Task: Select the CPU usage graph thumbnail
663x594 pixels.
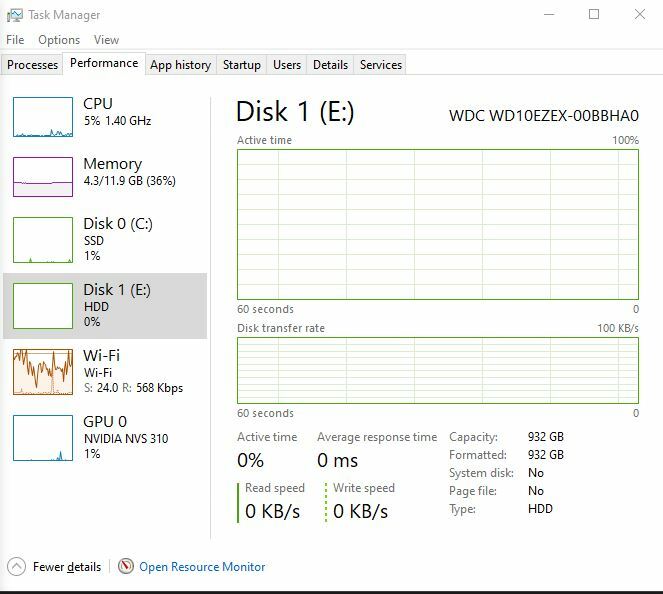Action: (x=43, y=117)
